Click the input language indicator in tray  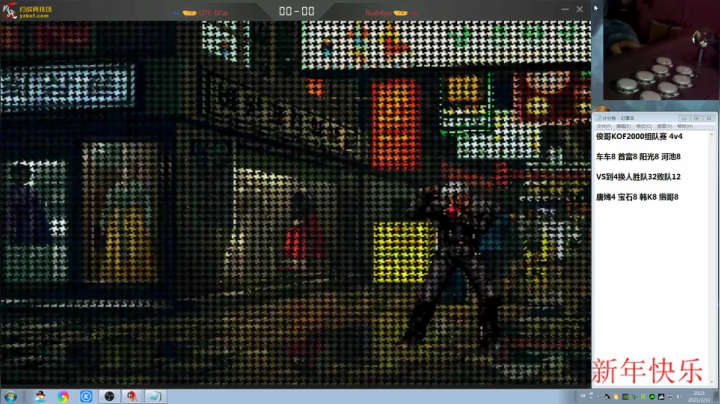pos(583,396)
